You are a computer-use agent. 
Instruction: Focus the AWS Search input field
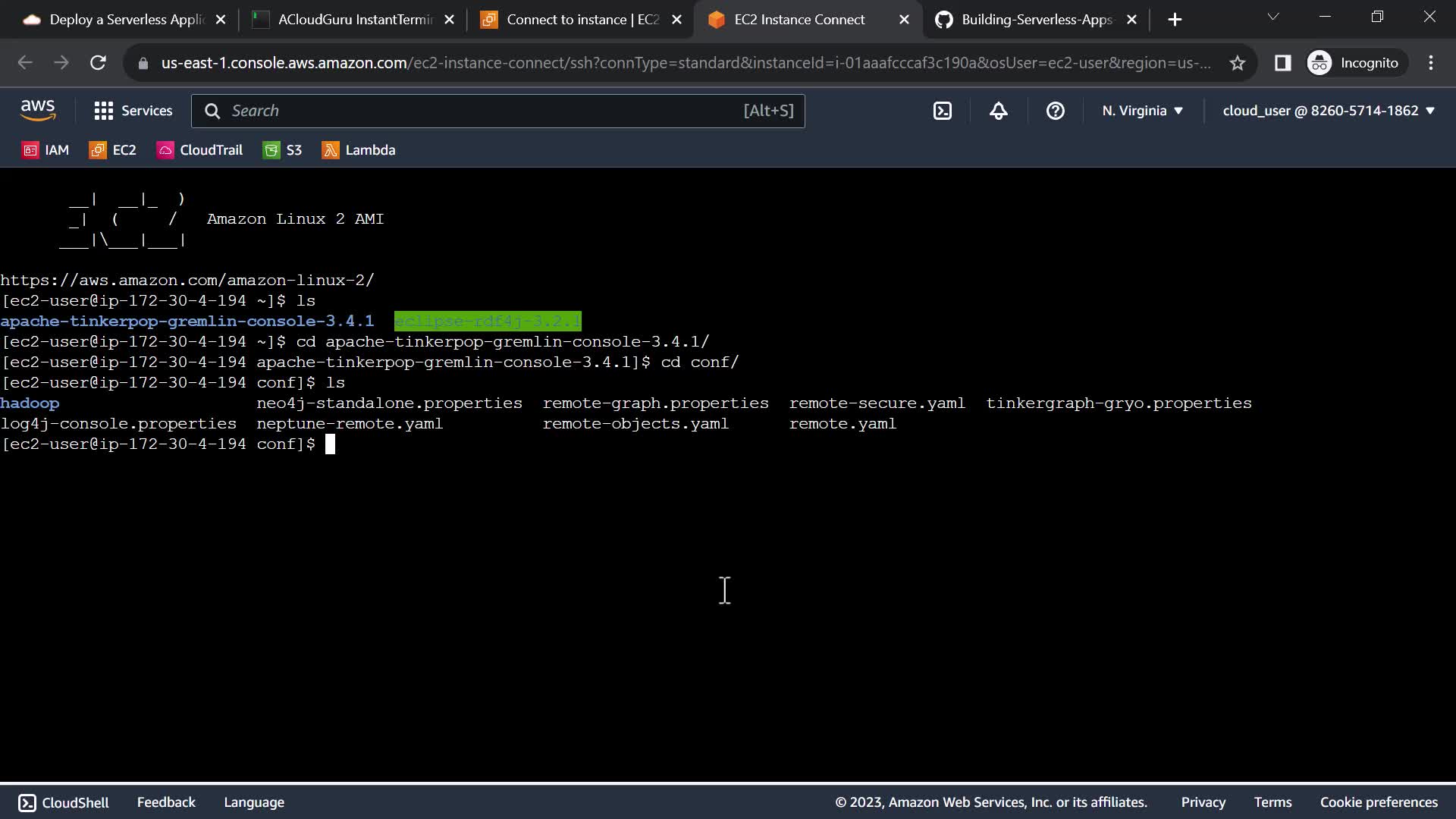click(485, 111)
